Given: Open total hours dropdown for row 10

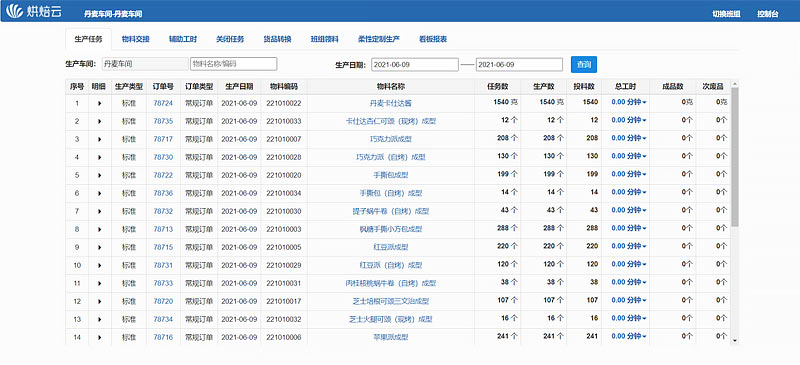Looking at the screenshot, I should 629,264.
